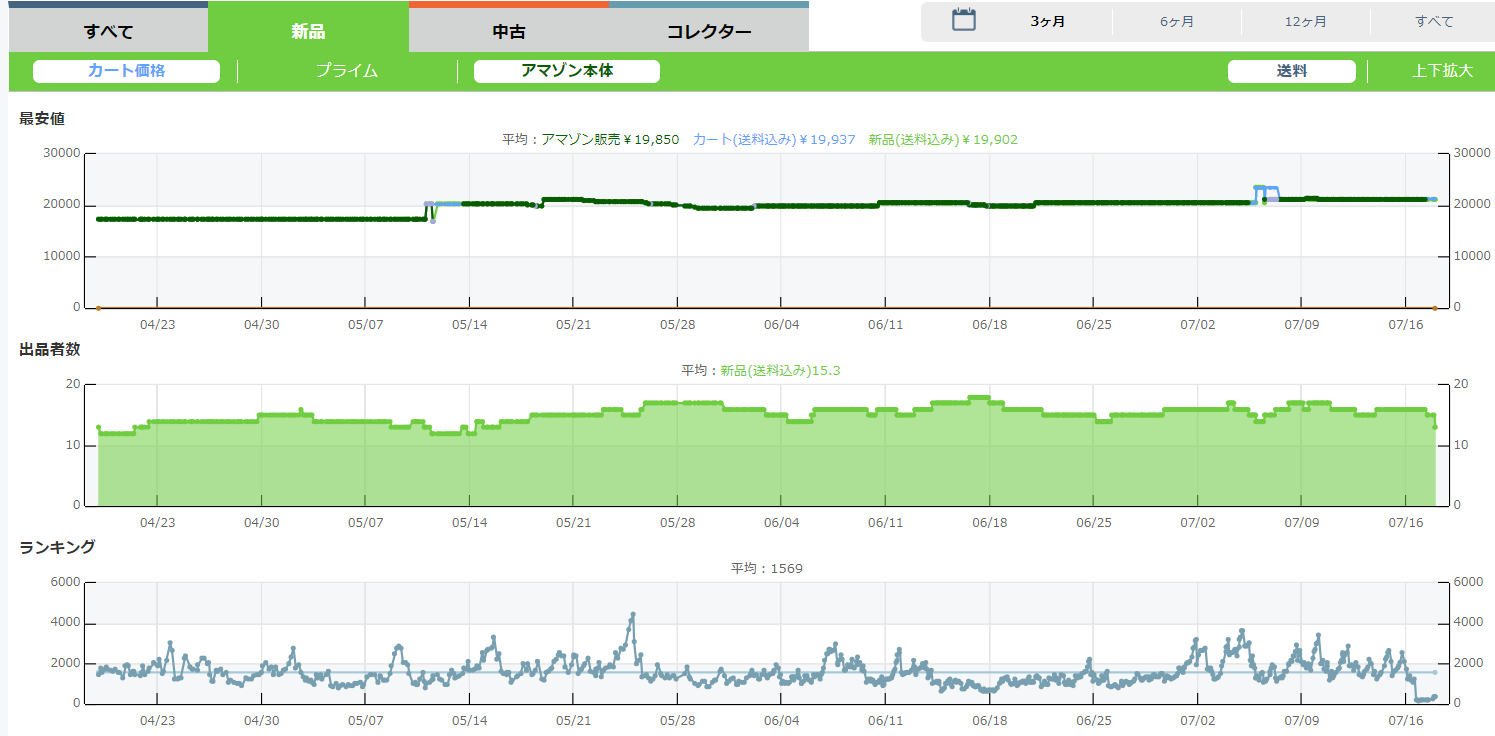The width and height of the screenshot is (1495, 736).
Task: Toggle the カート価格 filter
Action: tap(126, 71)
